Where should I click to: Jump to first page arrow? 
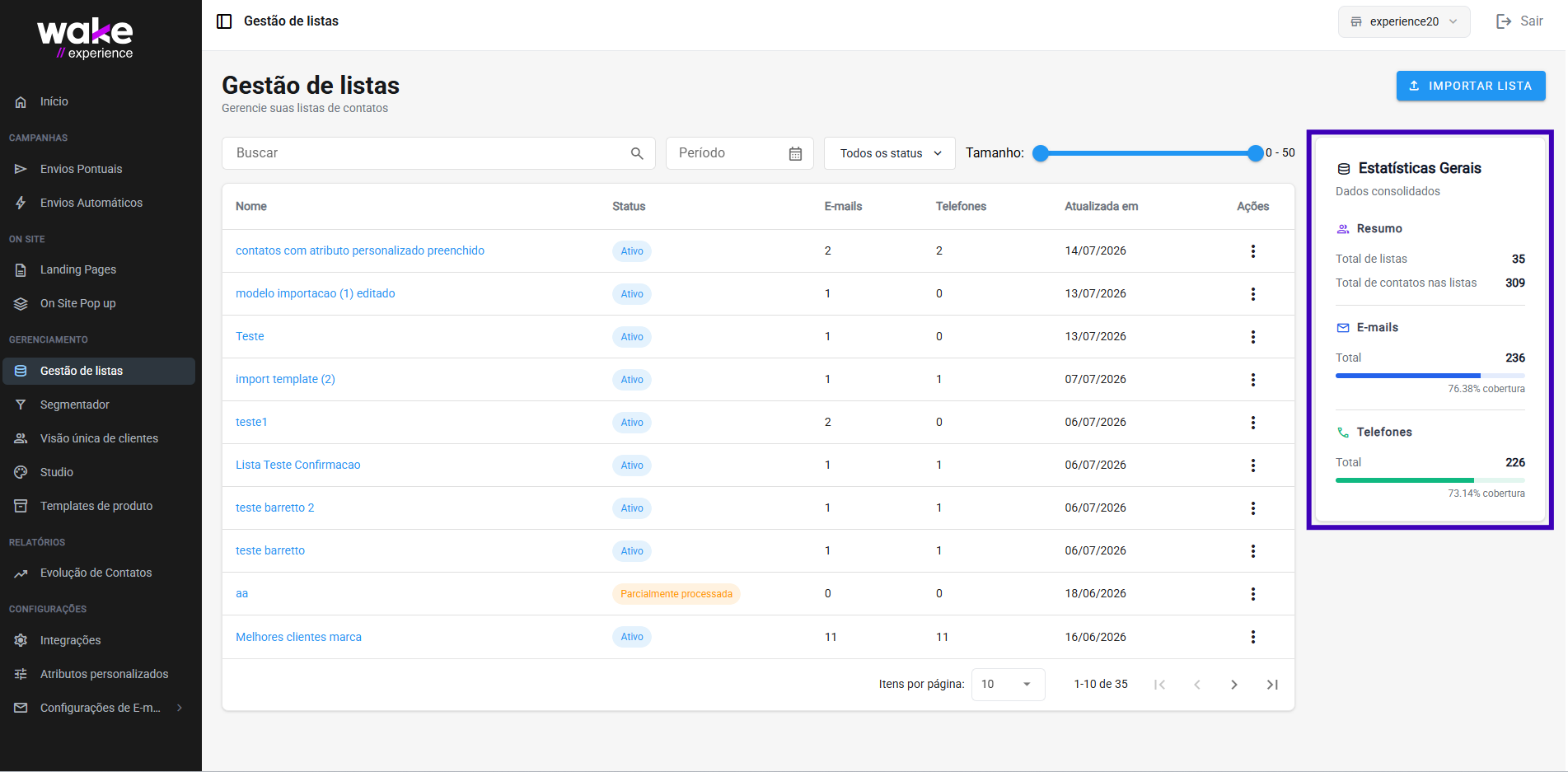(x=1159, y=685)
